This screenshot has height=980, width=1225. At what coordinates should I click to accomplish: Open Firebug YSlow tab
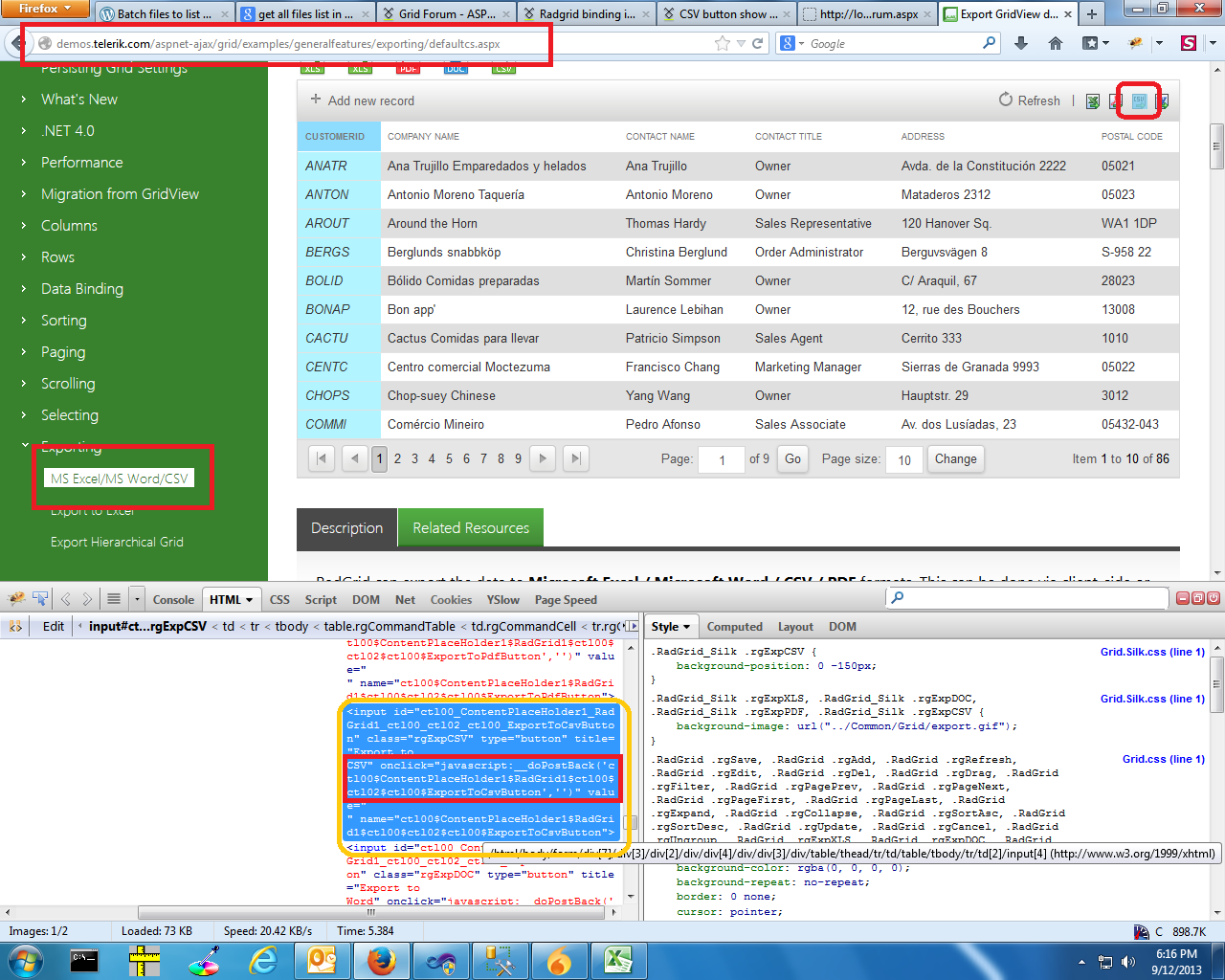point(502,600)
